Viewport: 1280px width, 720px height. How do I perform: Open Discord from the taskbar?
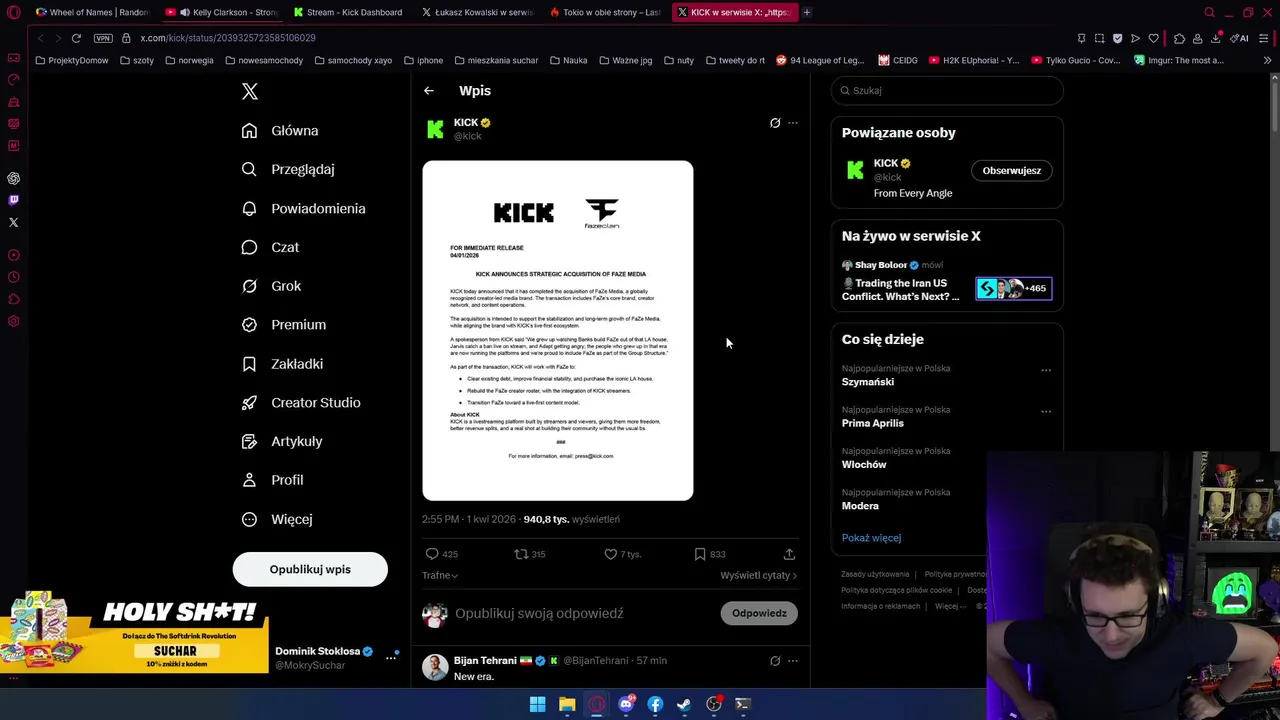(x=626, y=704)
